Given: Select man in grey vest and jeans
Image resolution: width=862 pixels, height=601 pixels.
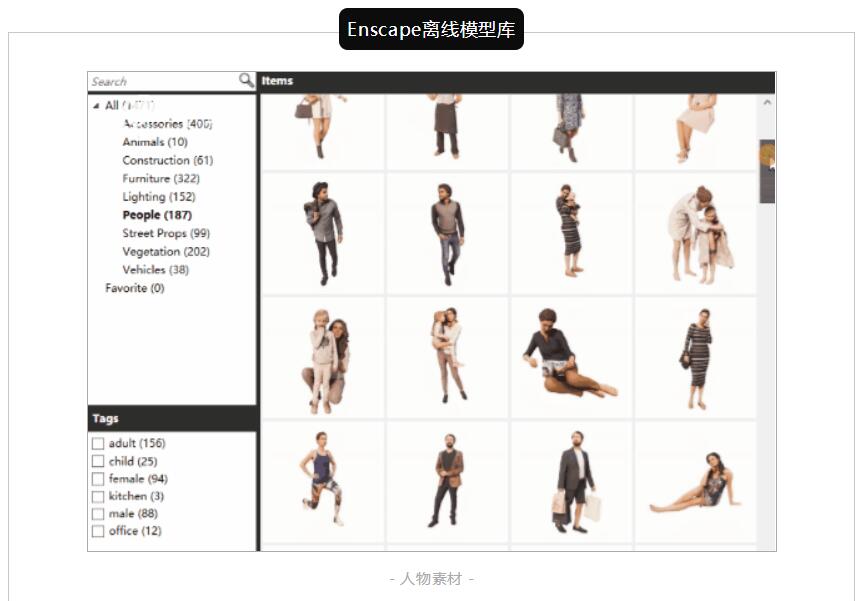Looking at the screenshot, I should coord(447,234).
